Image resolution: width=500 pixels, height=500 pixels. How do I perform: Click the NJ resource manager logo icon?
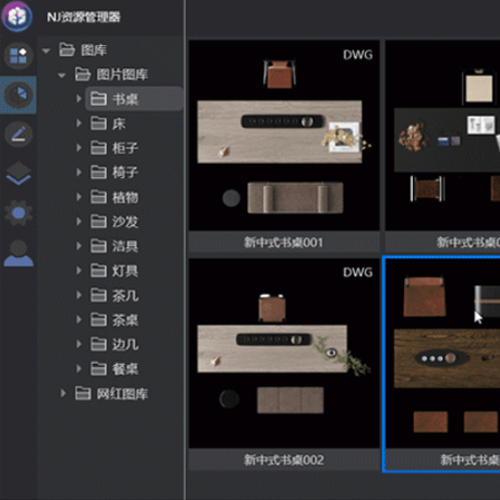tap(17, 17)
